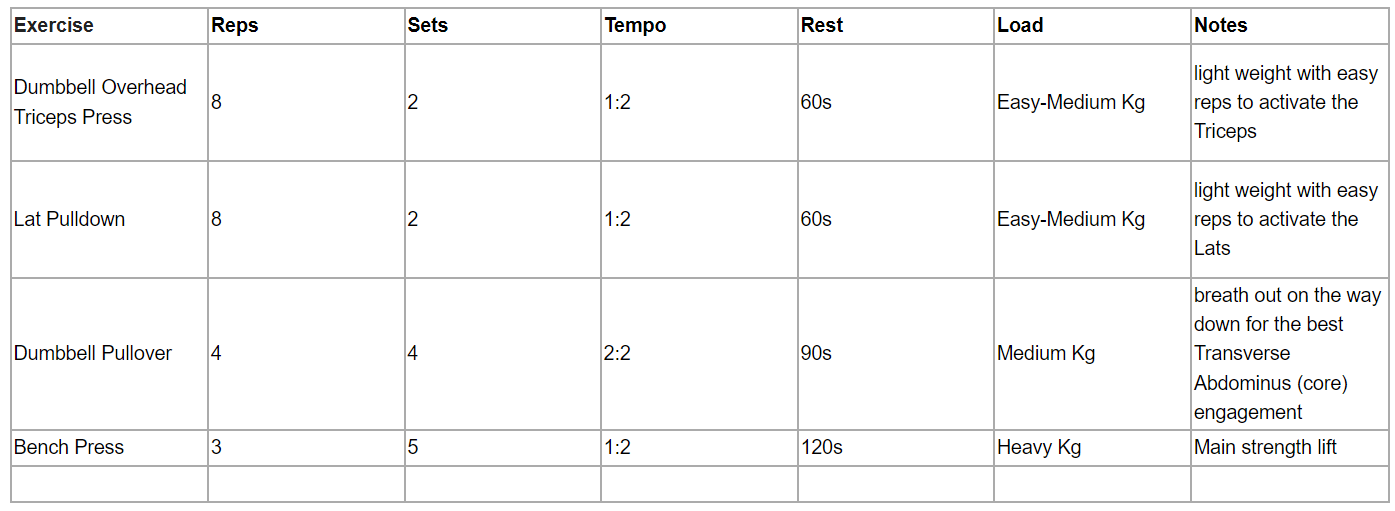This screenshot has width=1395, height=511.
Task: Click the 120s rest cell
Action: tap(822, 447)
